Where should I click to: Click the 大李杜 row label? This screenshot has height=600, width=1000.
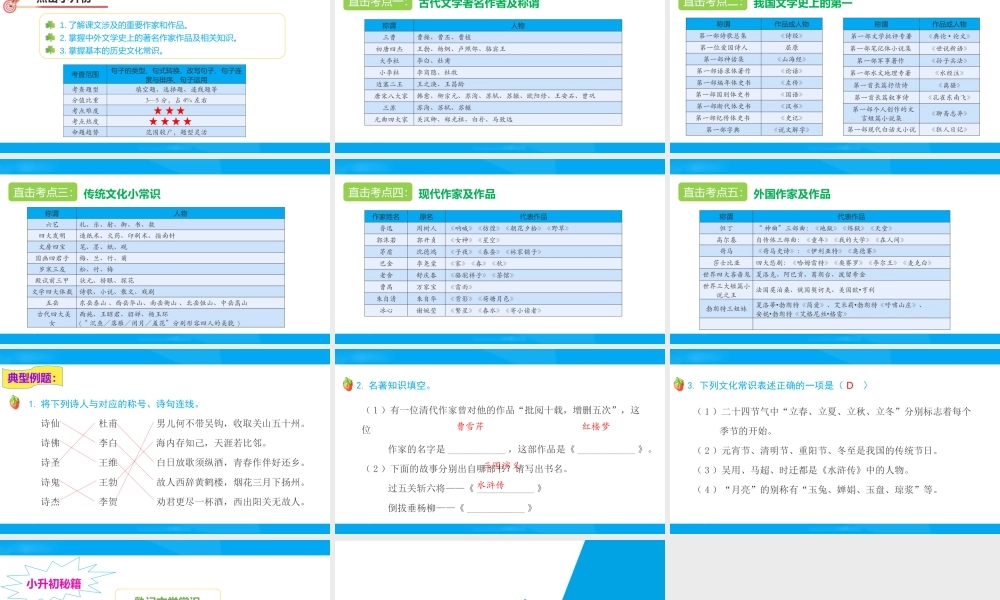pyautogui.click(x=389, y=61)
